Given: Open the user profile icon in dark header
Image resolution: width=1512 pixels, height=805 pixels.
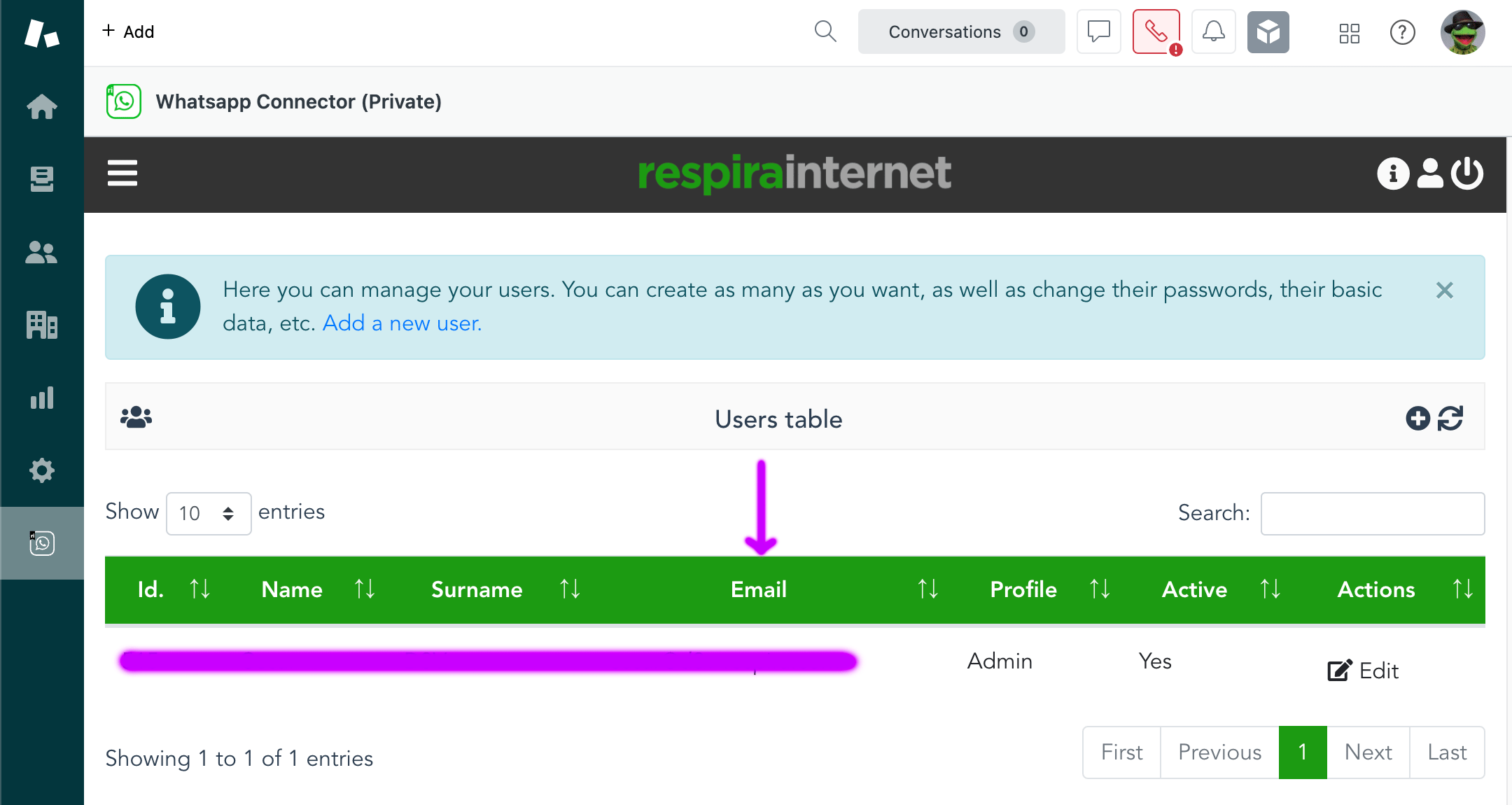Looking at the screenshot, I should coord(1430,173).
